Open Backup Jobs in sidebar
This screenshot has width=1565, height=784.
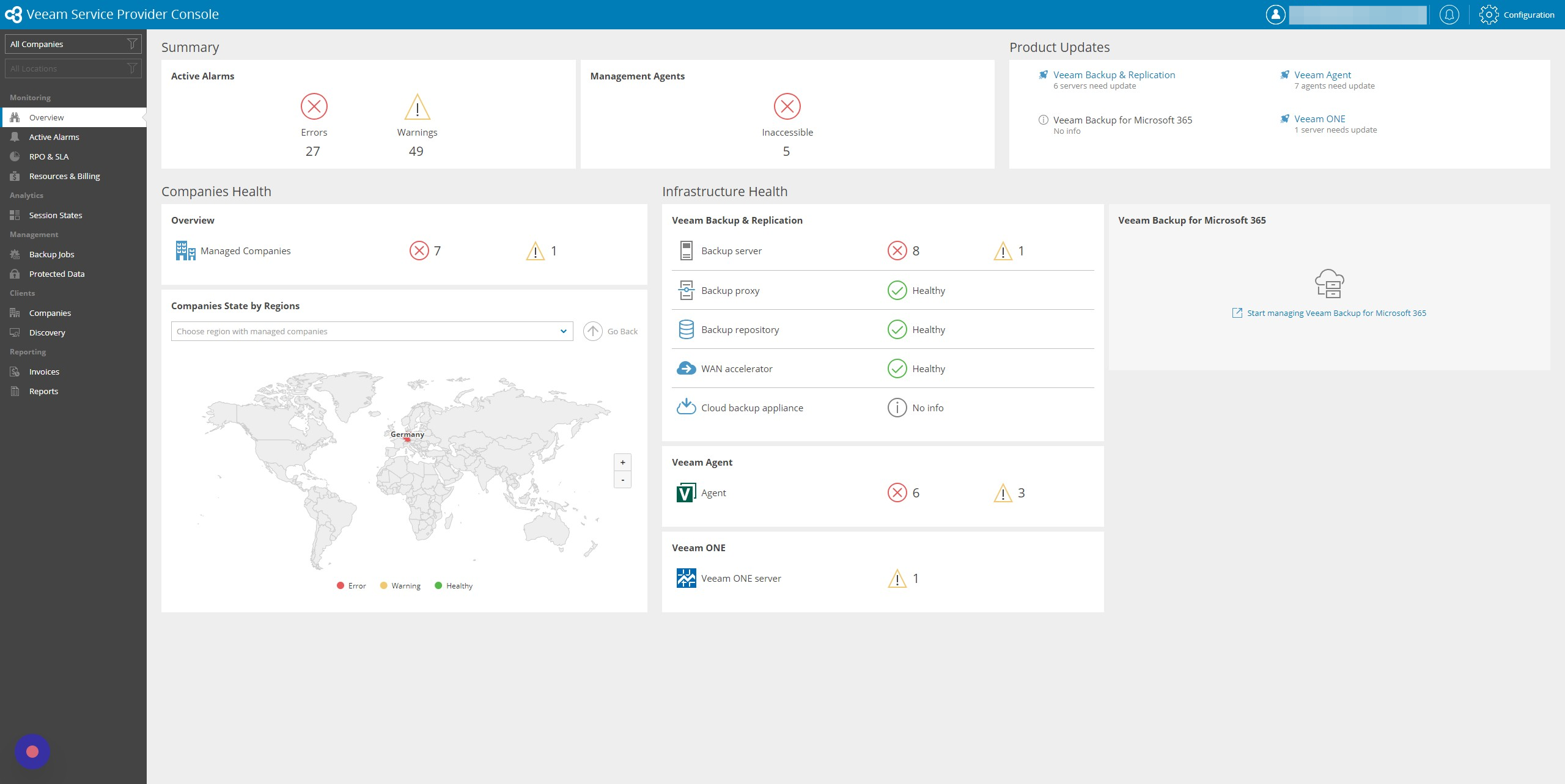73,254
